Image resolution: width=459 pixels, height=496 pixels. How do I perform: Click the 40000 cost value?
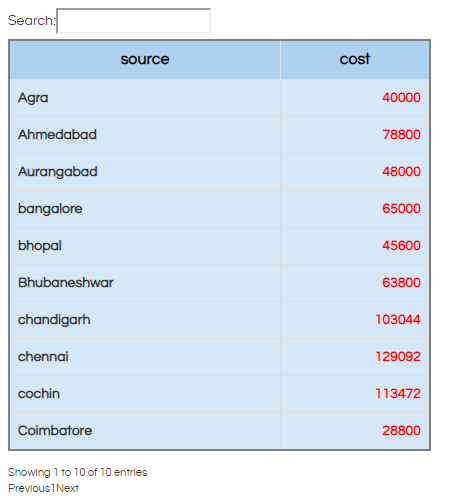pyautogui.click(x=401, y=98)
